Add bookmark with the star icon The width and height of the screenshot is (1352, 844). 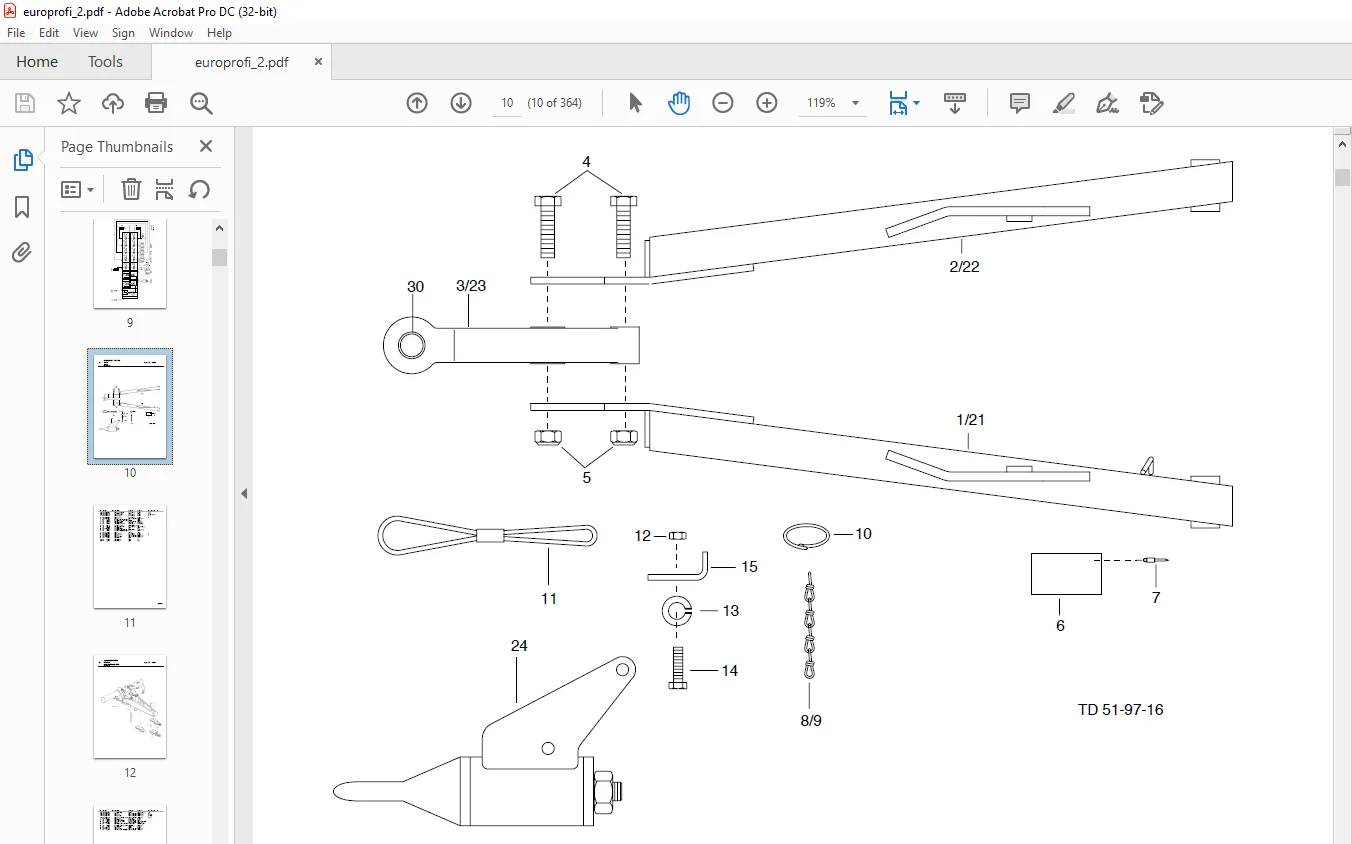coord(68,103)
